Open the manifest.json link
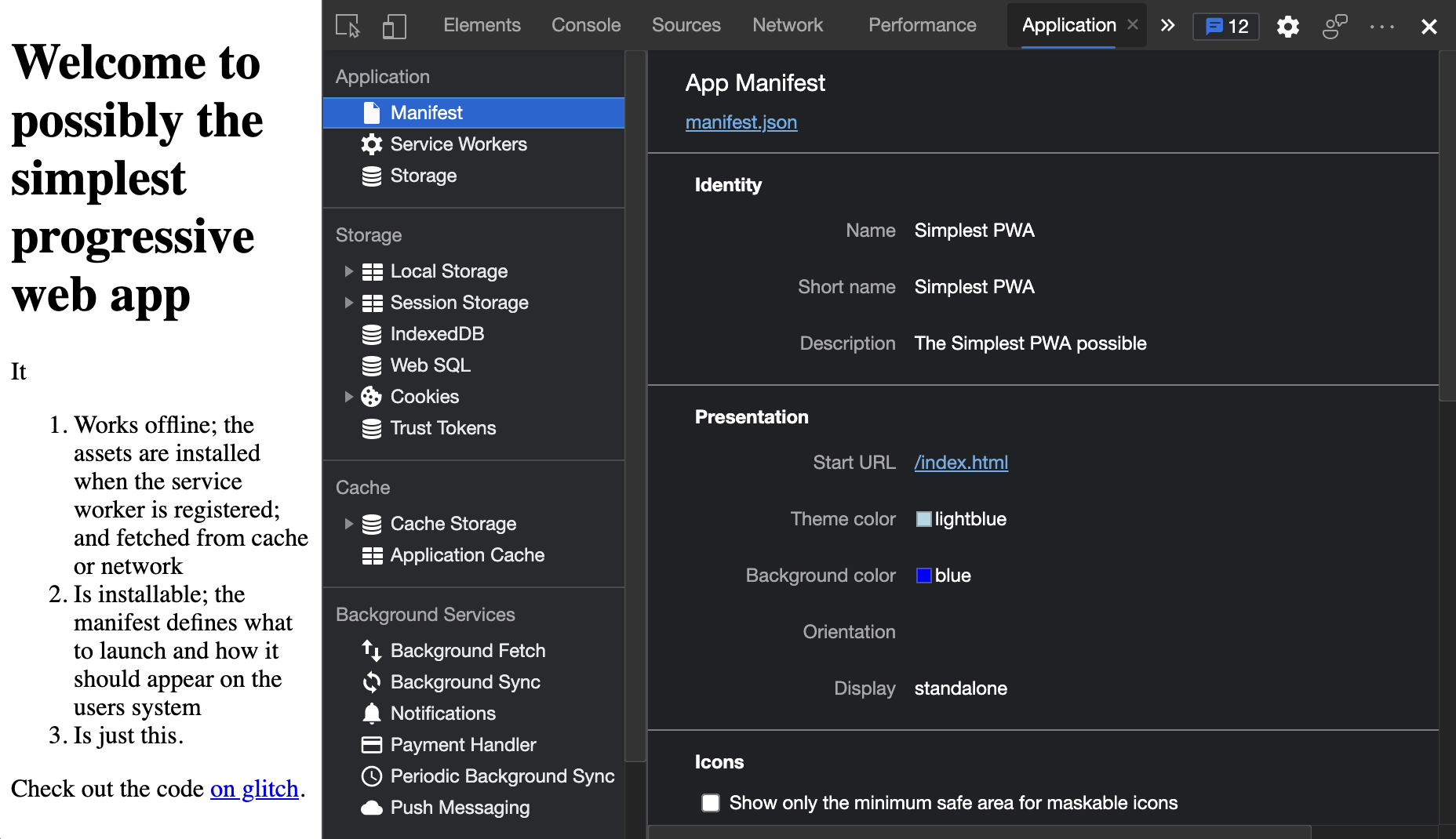This screenshot has height=839, width=1456. (x=741, y=122)
